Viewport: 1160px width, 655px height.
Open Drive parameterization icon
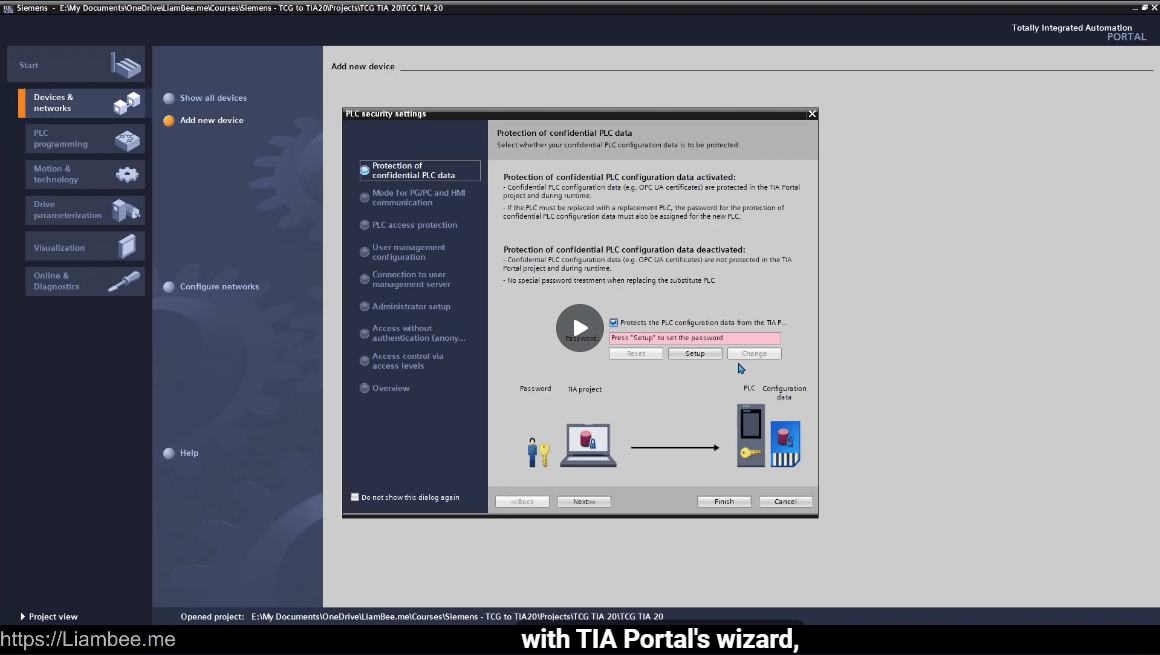click(x=126, y=210)
